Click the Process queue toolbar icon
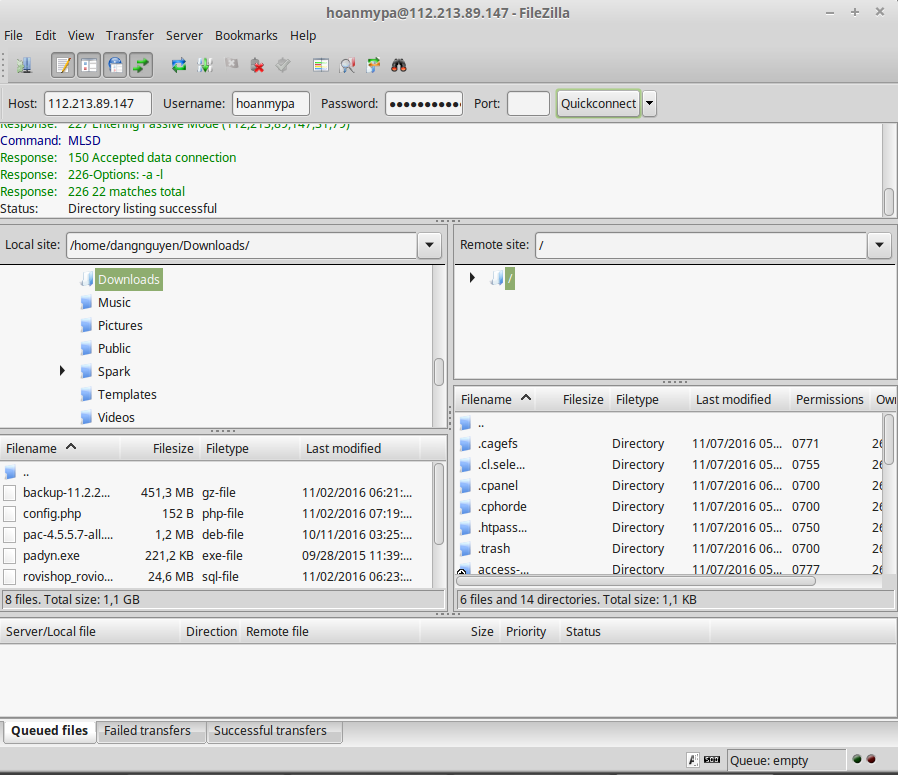898x775 pixels. [205, 65]
